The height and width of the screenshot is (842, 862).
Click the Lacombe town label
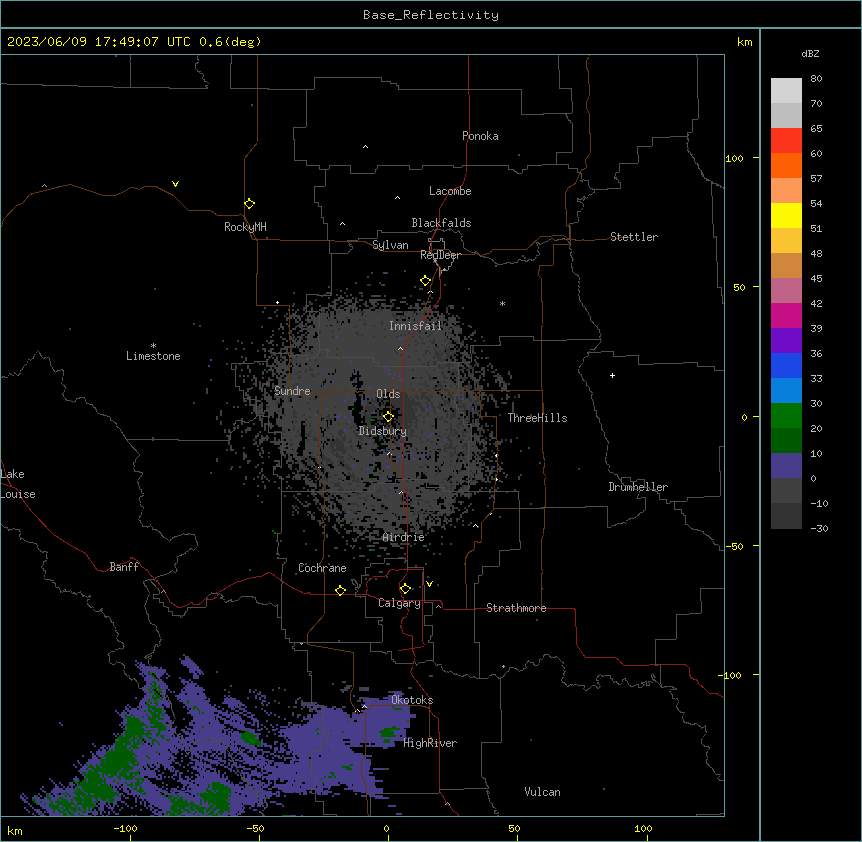(450, 191)
